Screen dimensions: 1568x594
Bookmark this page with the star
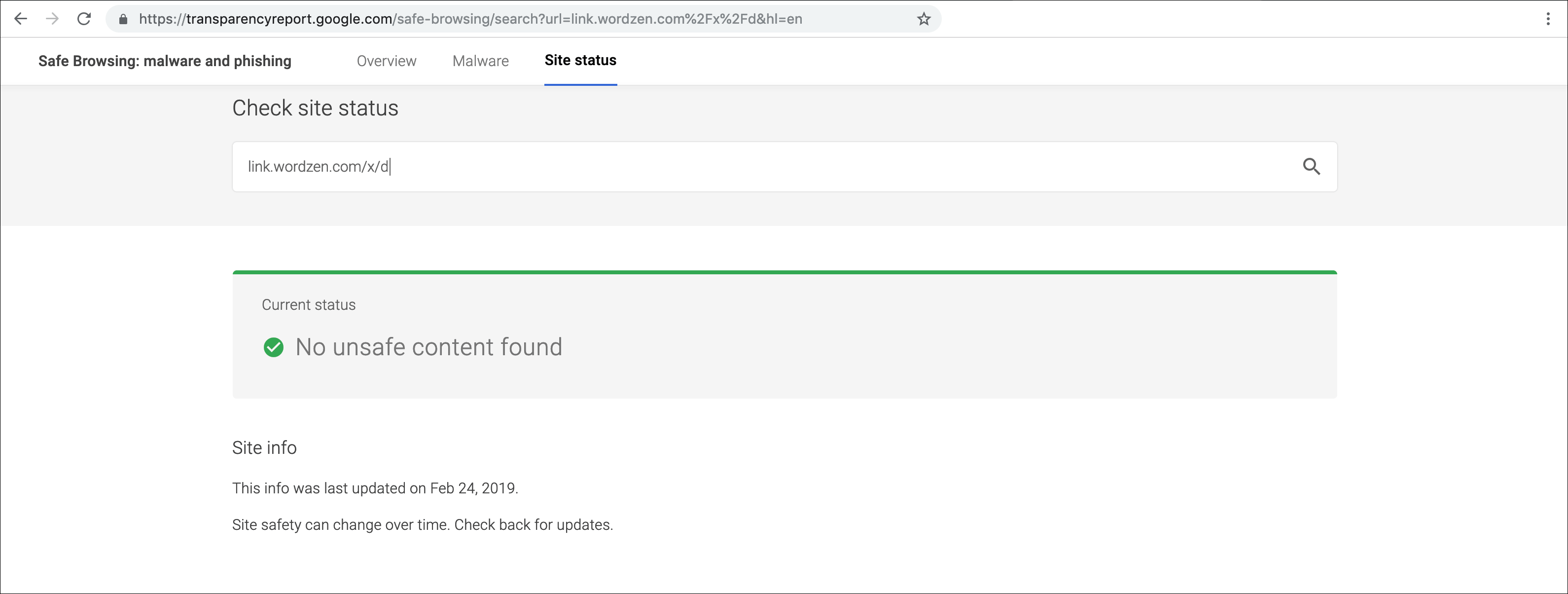tap(924, 20)
